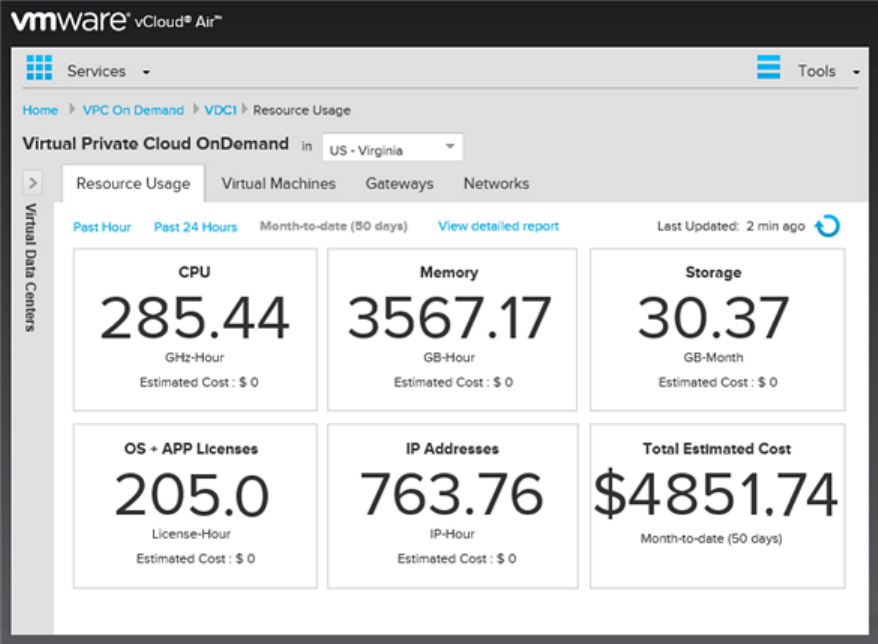Click the Last Updated: 2 min ago text
Viewport: 878px width, 644px height.
pyautogui.click(x=731, y=226)
